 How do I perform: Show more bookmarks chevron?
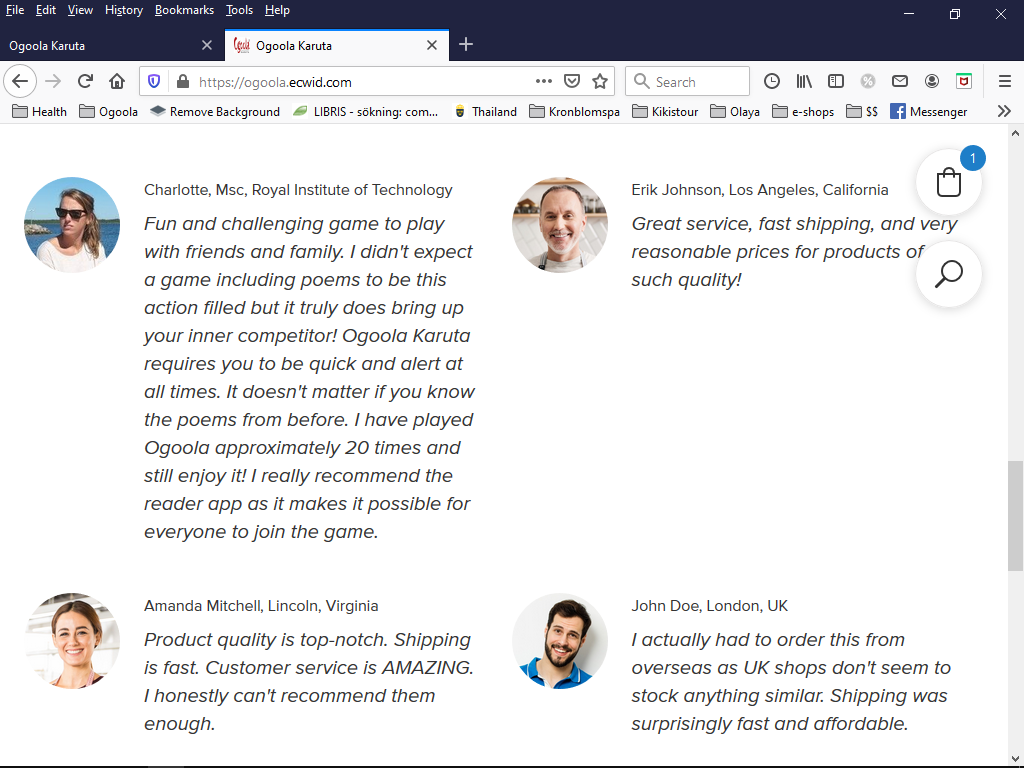[1004, 112]
